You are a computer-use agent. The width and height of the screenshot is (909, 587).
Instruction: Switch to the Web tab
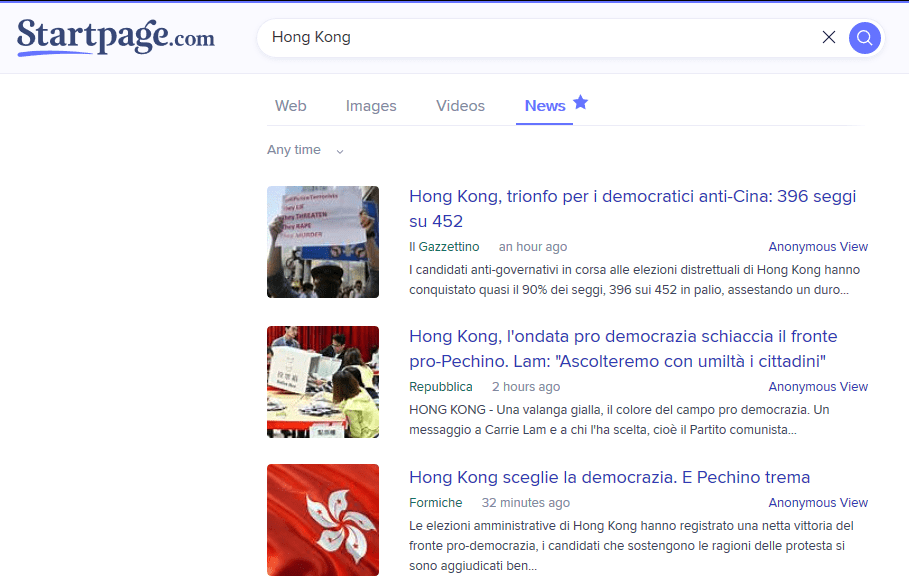point(290,106)
